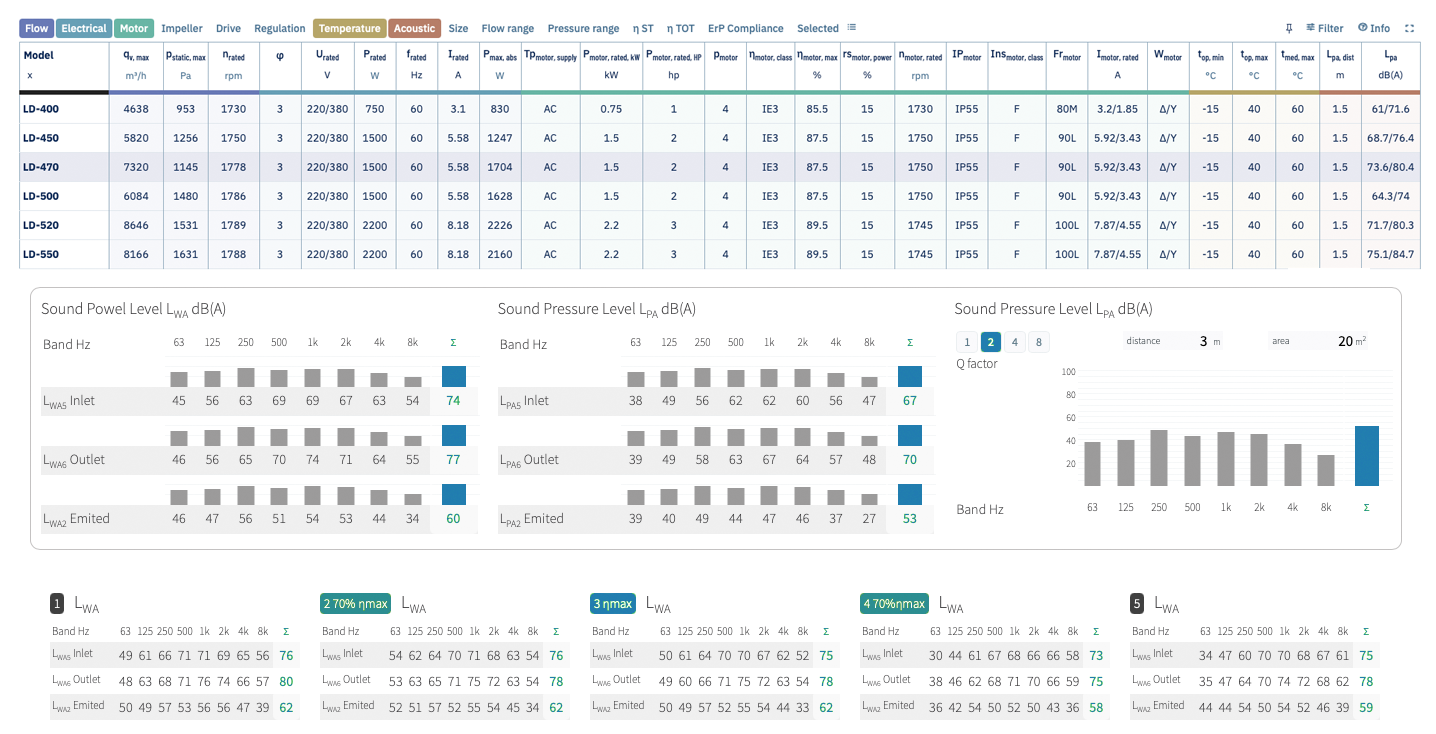Viewport: 1436px width, 734px height.
Task: Toggle the Electrical column group
Action: (84, 28)
